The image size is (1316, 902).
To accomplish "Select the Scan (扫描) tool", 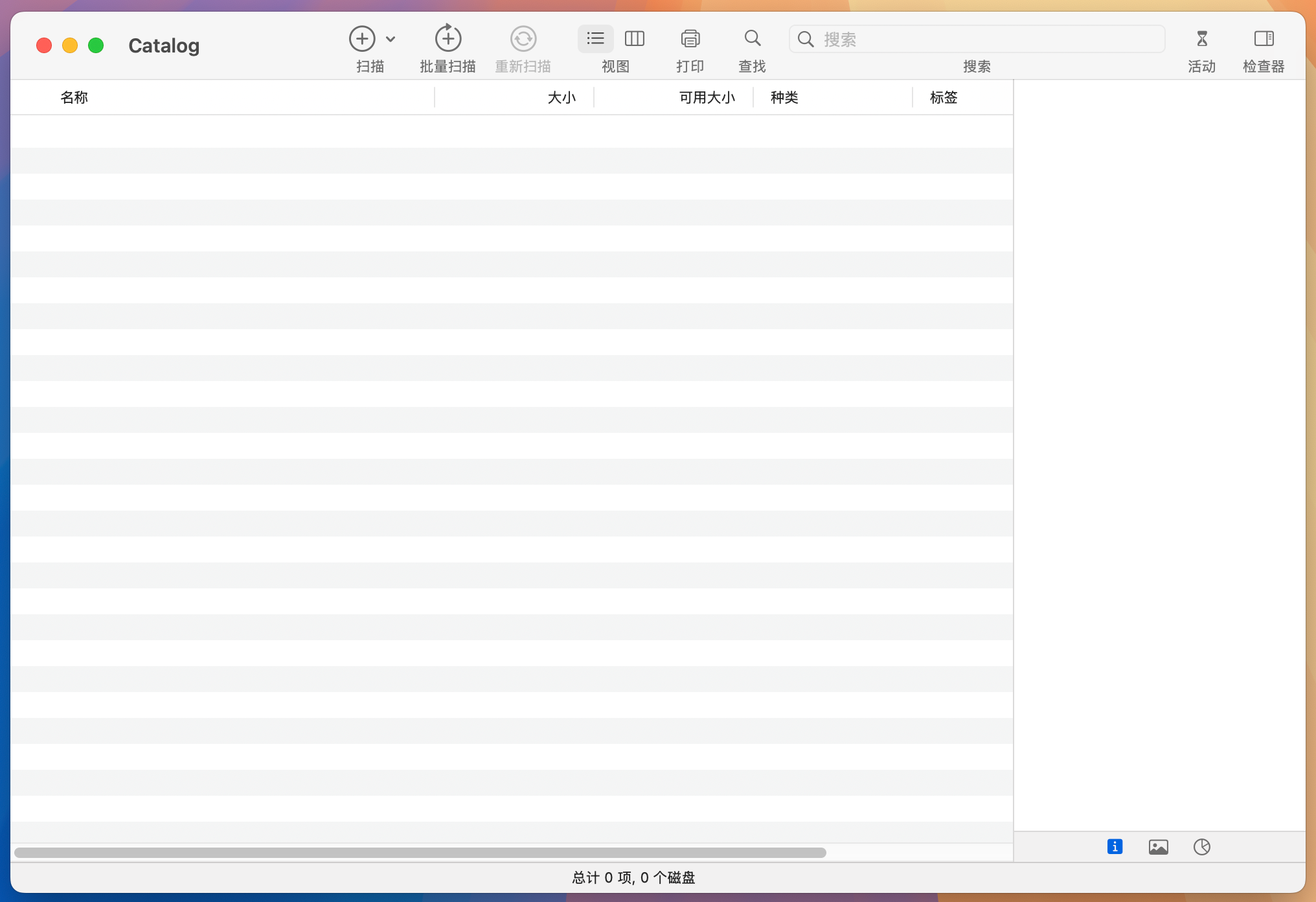I will (361, 39).
